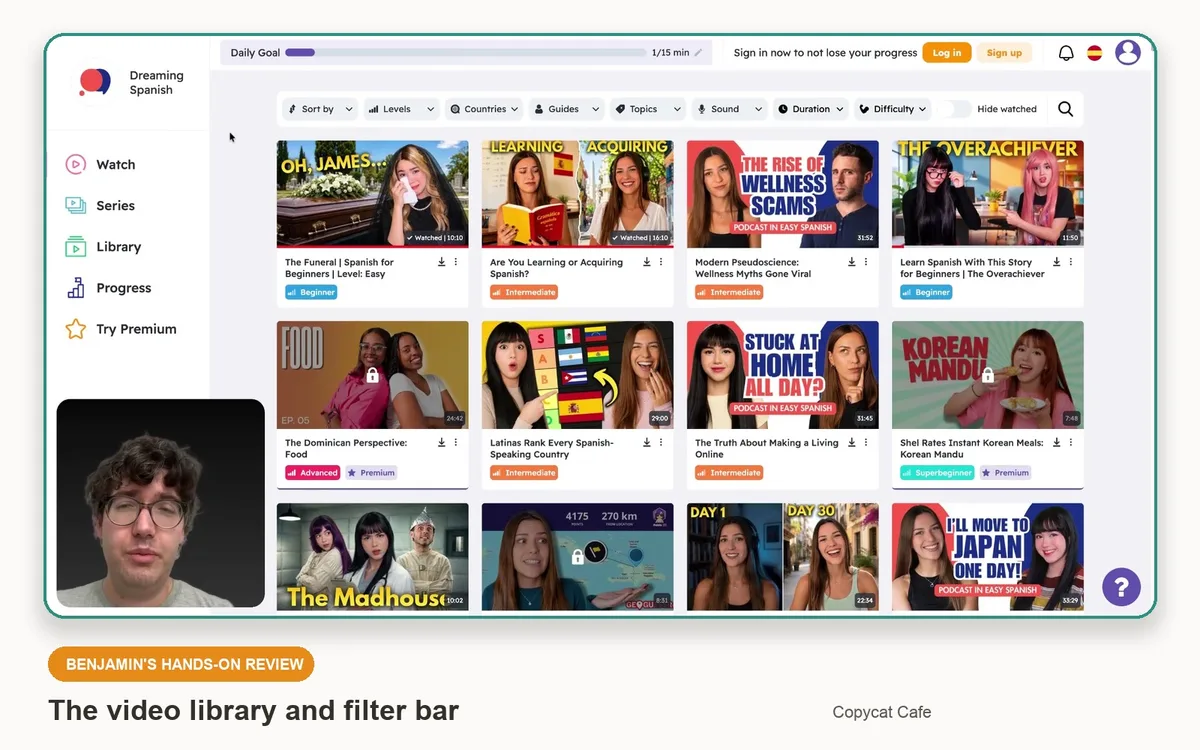The width and height of the screenshot is (1200, 750).
Task: Expand the Difficulty filter dropdown
Action: [892, 109]
